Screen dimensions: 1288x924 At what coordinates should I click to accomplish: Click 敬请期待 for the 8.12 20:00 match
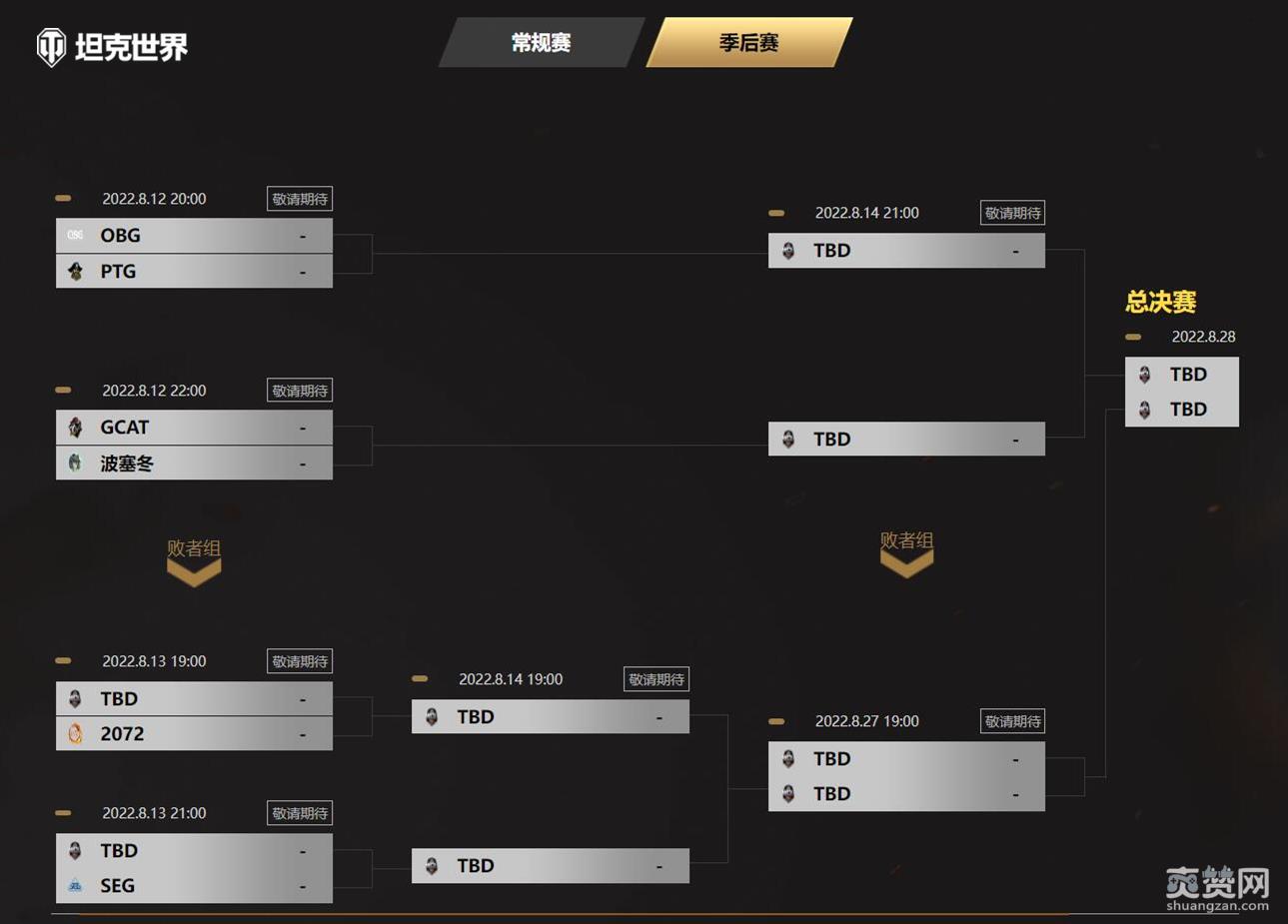pyautogui.click(x=300, y=199)
